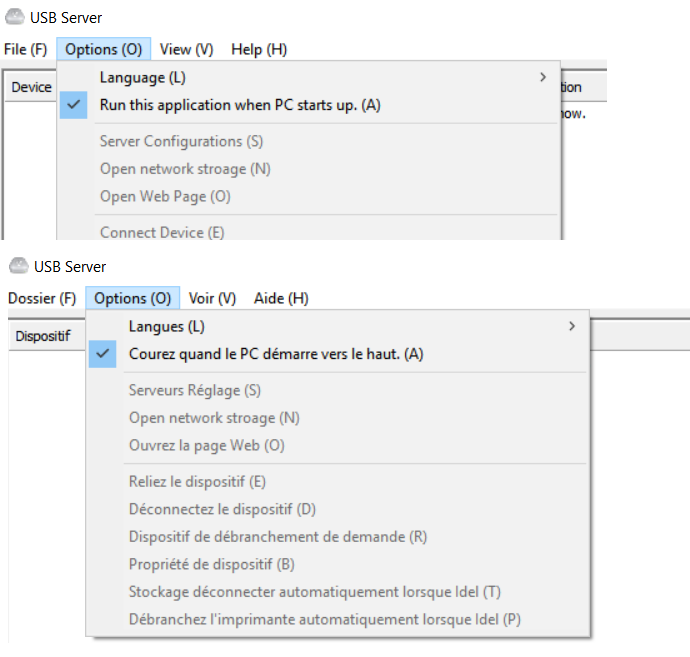Open the File (F) menu
Image resolution: width=690 pixels, height=657 pixels.
click(25, 49)
